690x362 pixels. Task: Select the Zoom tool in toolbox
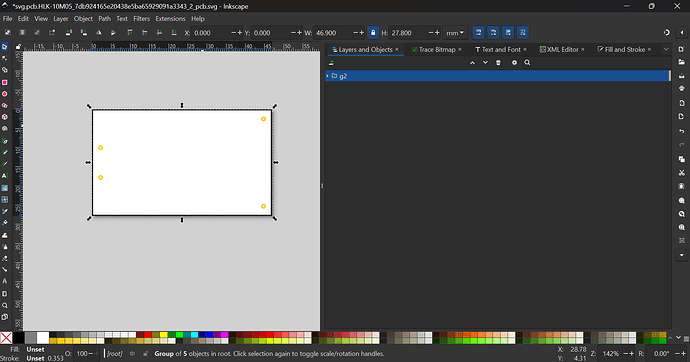[x=5, y=305]
